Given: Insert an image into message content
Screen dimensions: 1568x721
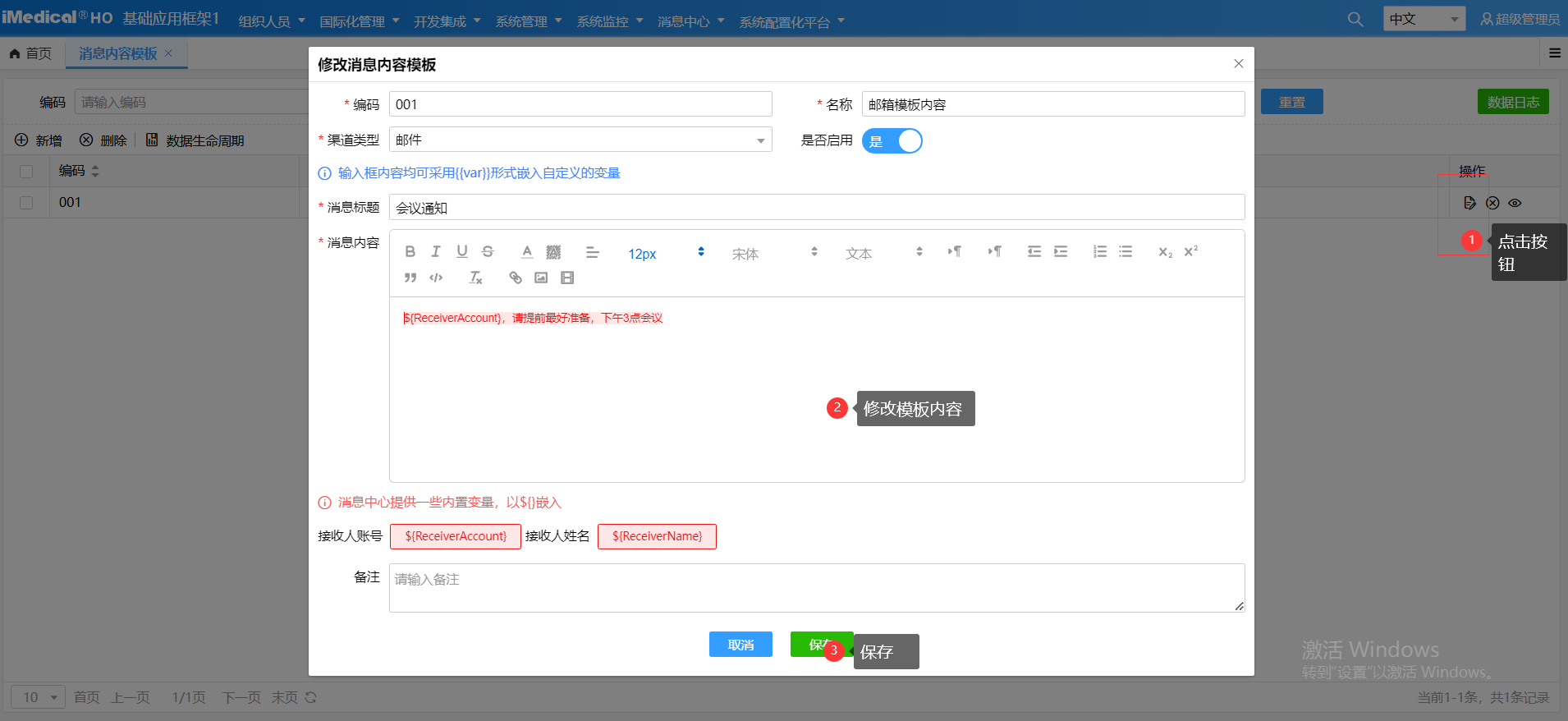Looking at the screenshot, I should (x=541, y=278).
